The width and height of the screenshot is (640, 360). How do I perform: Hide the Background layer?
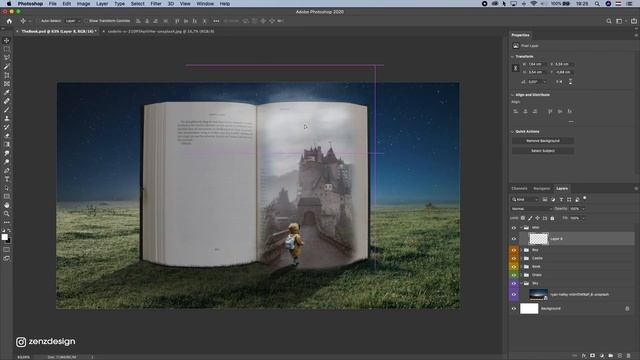click(514, 309)
